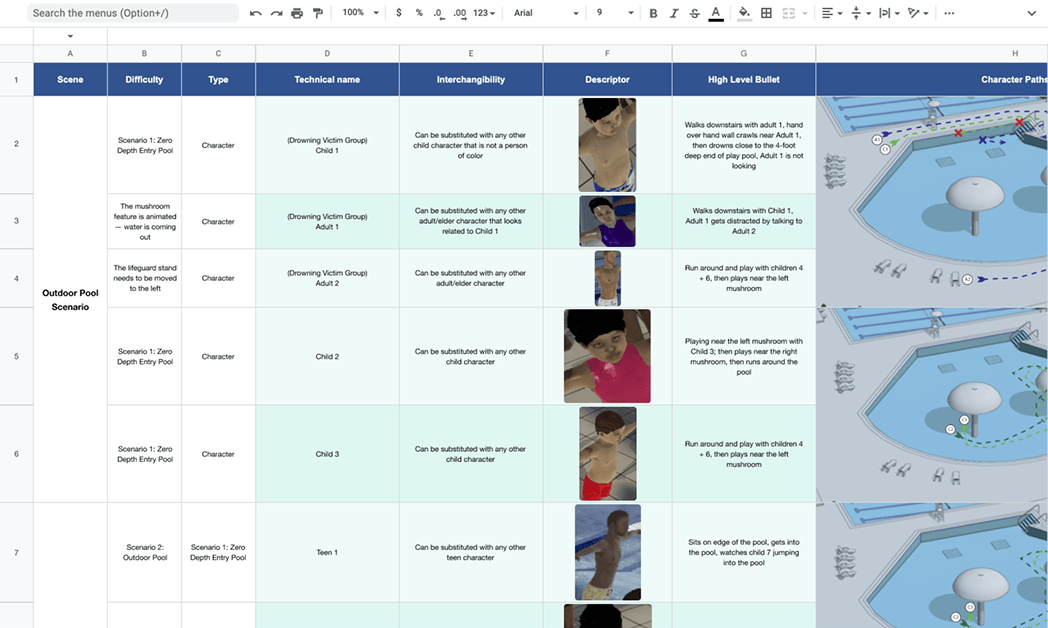Select row 2 header
The width and height of the screenshot is (1048, 628).
tap(17, 144)
